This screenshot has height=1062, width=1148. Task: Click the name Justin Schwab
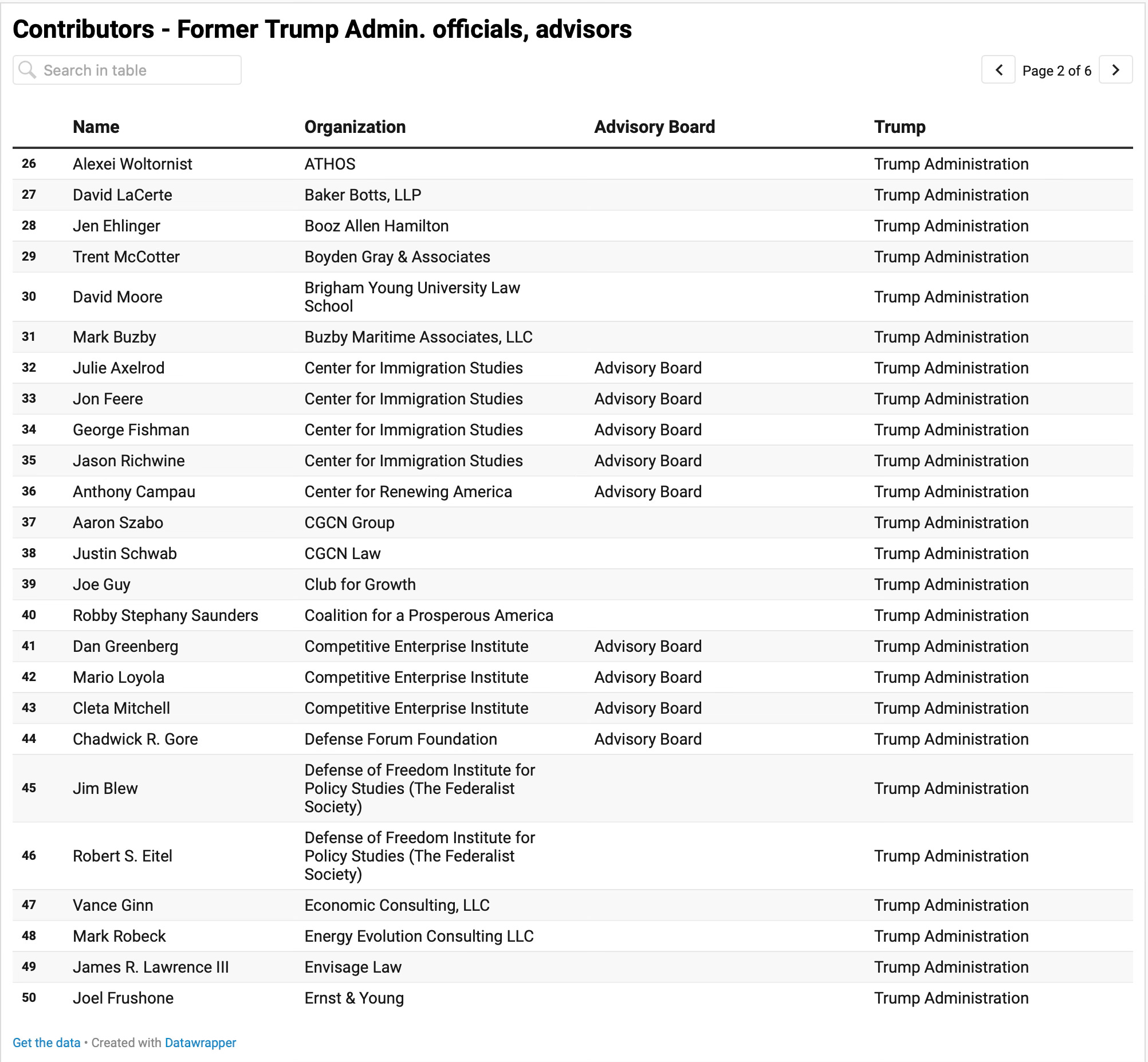click(x=125, y=554)
